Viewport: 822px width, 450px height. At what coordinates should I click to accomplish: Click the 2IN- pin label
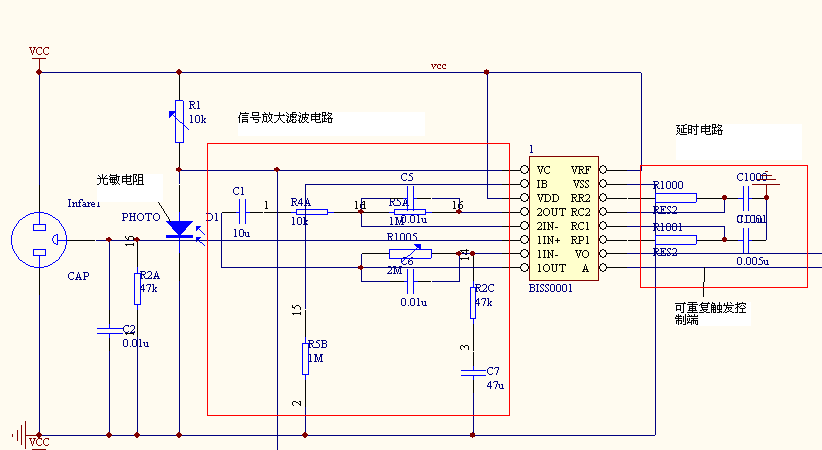coord(547,226)
